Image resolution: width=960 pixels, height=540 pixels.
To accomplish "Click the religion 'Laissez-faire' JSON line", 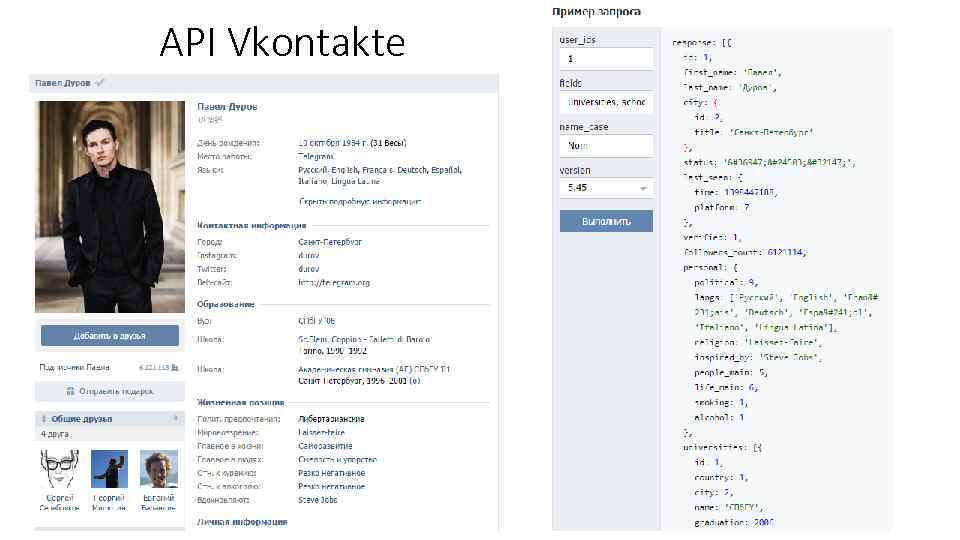I will pyautogui.click(x=758, y=342).
